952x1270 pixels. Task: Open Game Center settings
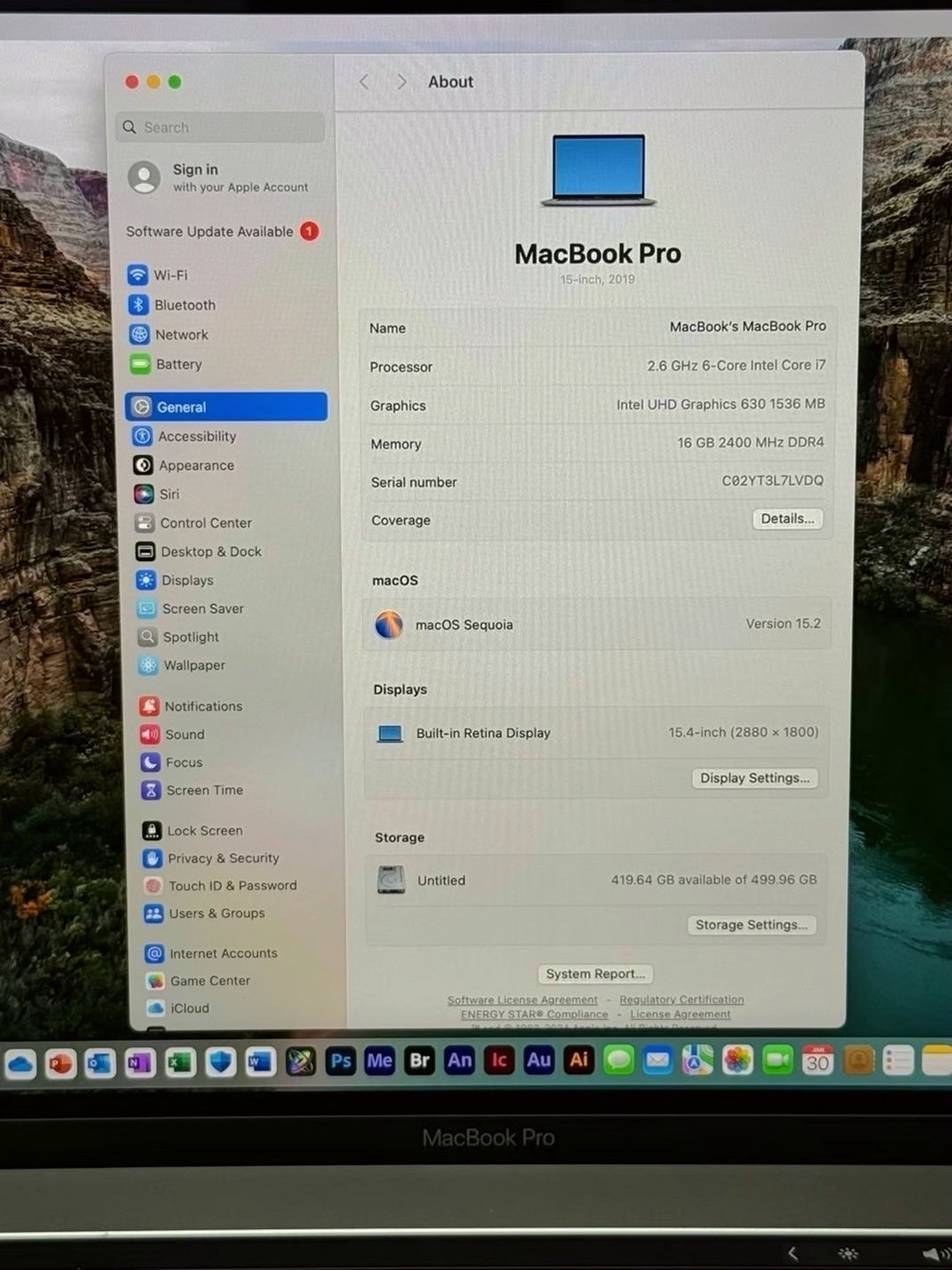pyautogui.click(x=199, y=981)
